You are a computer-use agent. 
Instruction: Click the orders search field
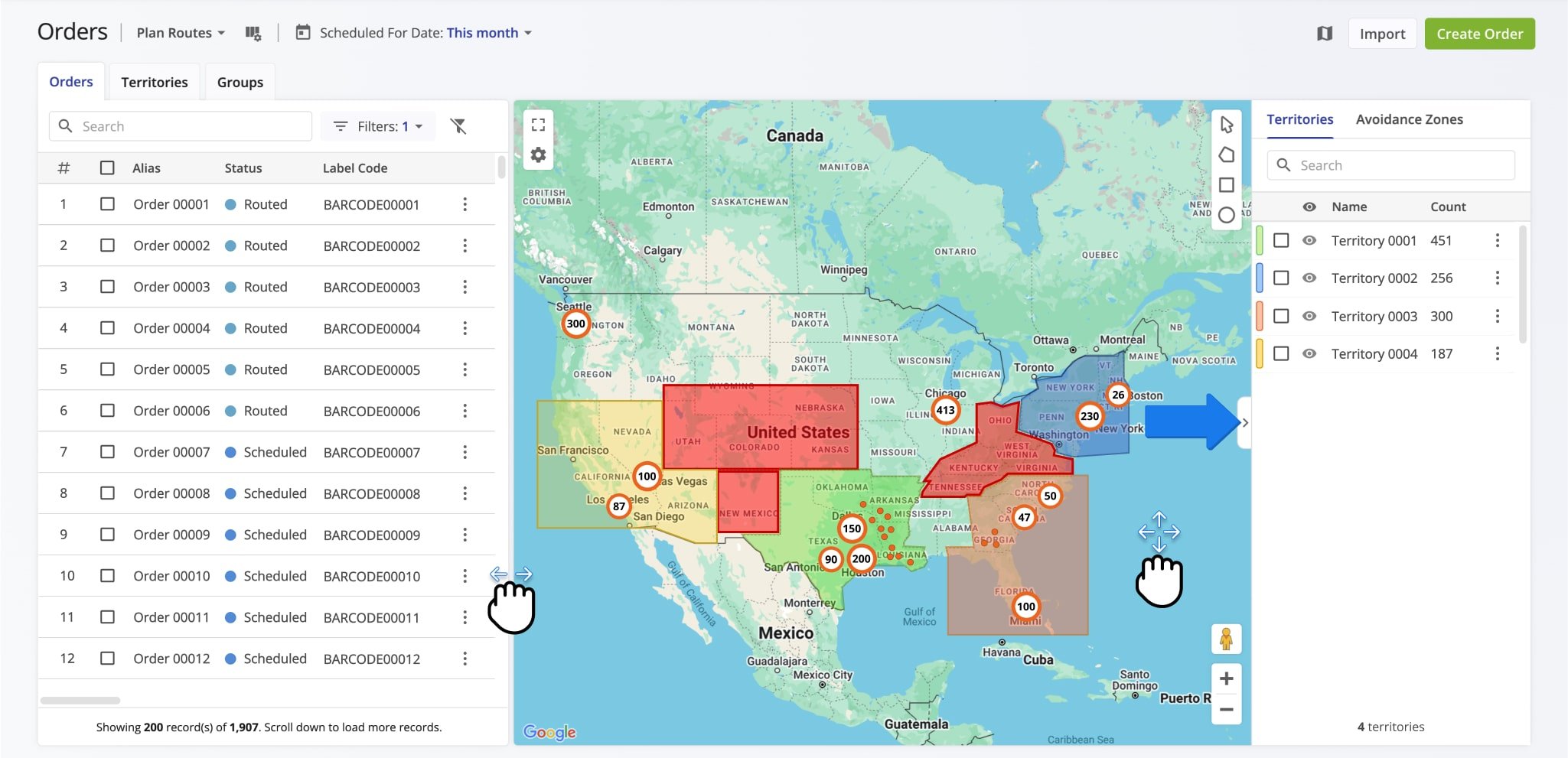point(181,126)
